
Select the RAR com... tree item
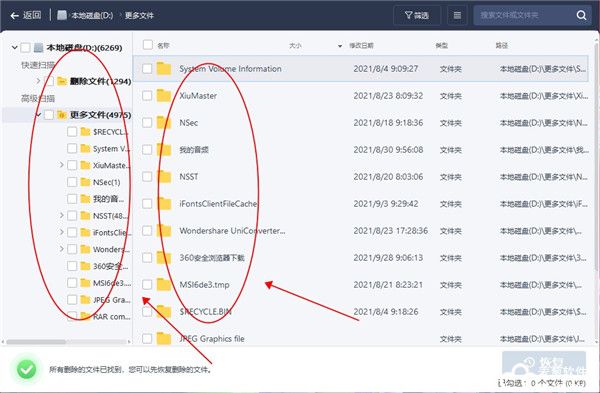(x=112, y=316)
